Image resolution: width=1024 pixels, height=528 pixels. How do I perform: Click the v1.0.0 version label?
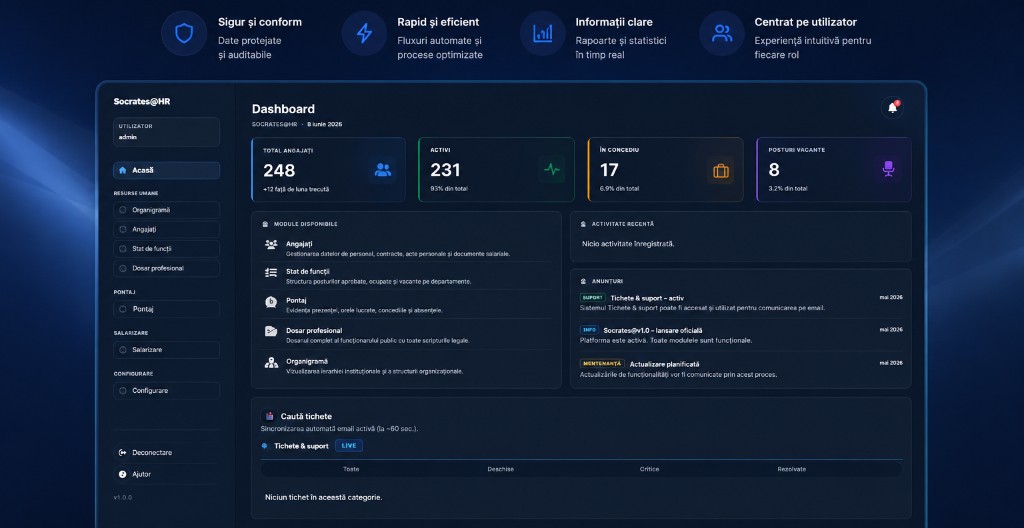[x=123, y=497]
